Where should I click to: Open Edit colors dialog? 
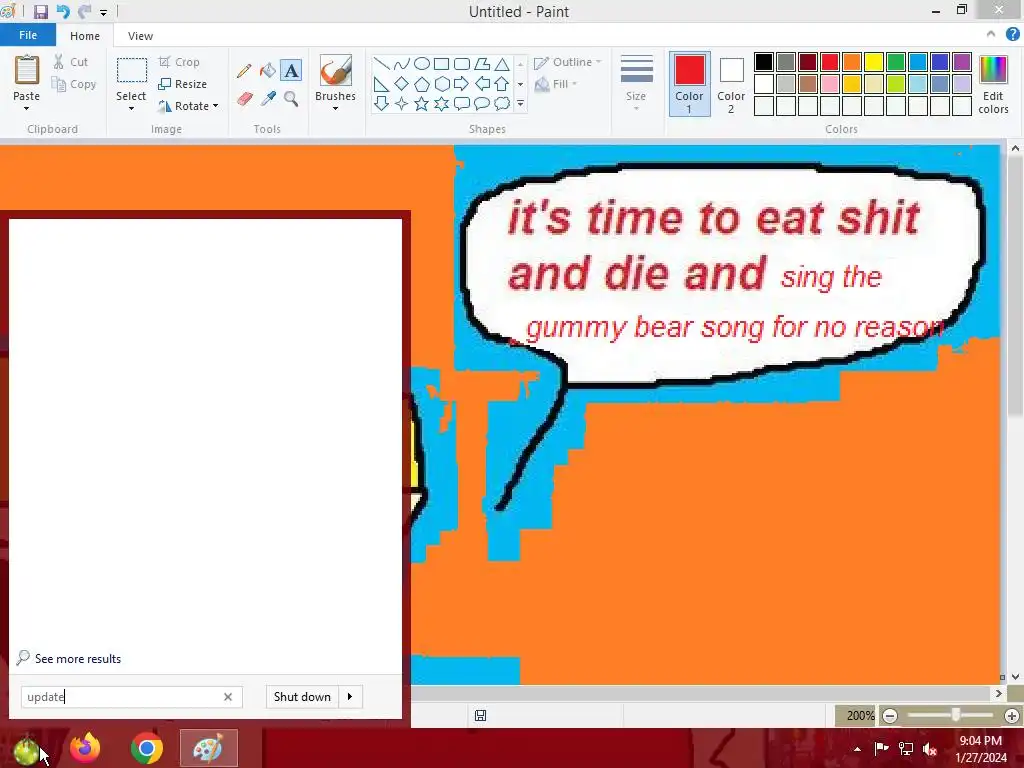click(x=993, y=85)
